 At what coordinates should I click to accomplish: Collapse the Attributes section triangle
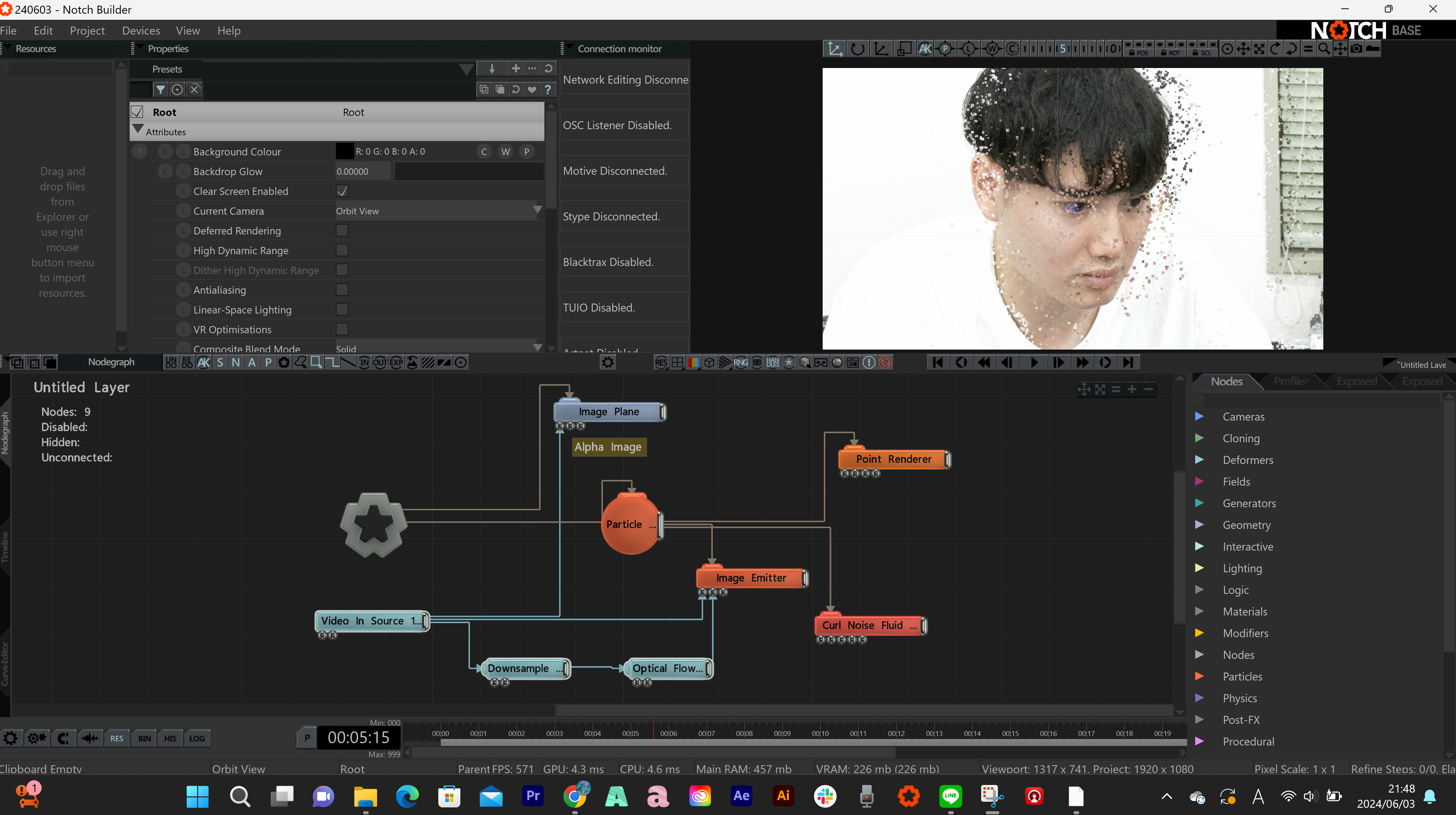click(x=137, y=130)
